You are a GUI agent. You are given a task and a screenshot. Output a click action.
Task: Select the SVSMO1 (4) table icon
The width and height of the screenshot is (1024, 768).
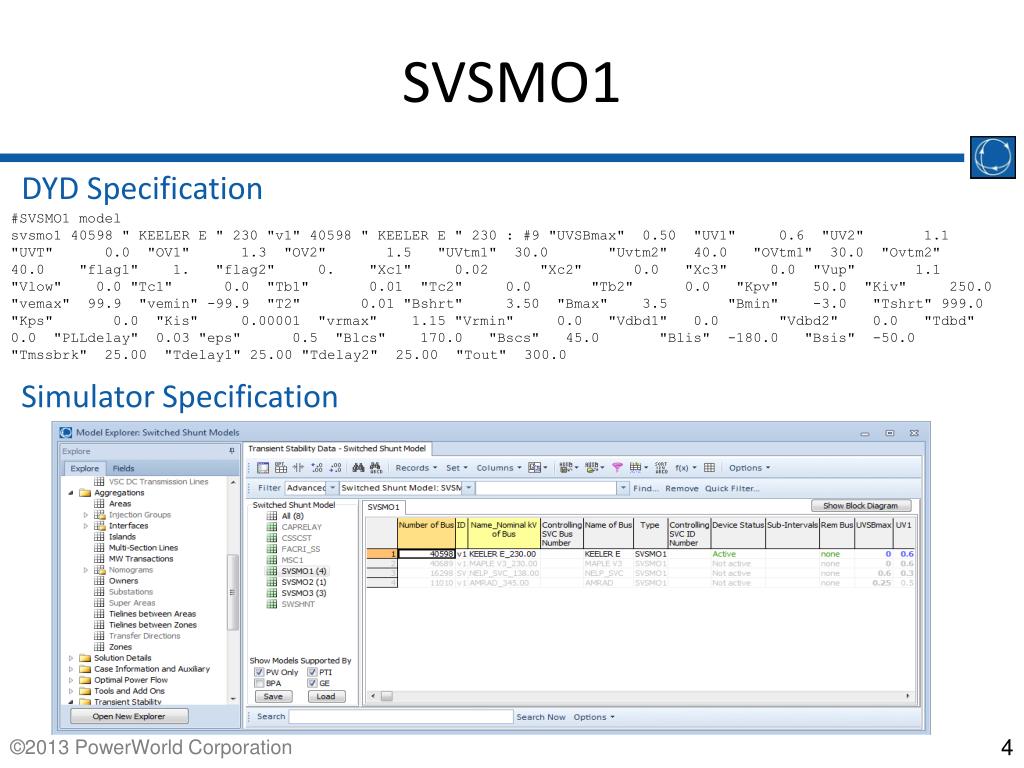click(x=272, y=571)
